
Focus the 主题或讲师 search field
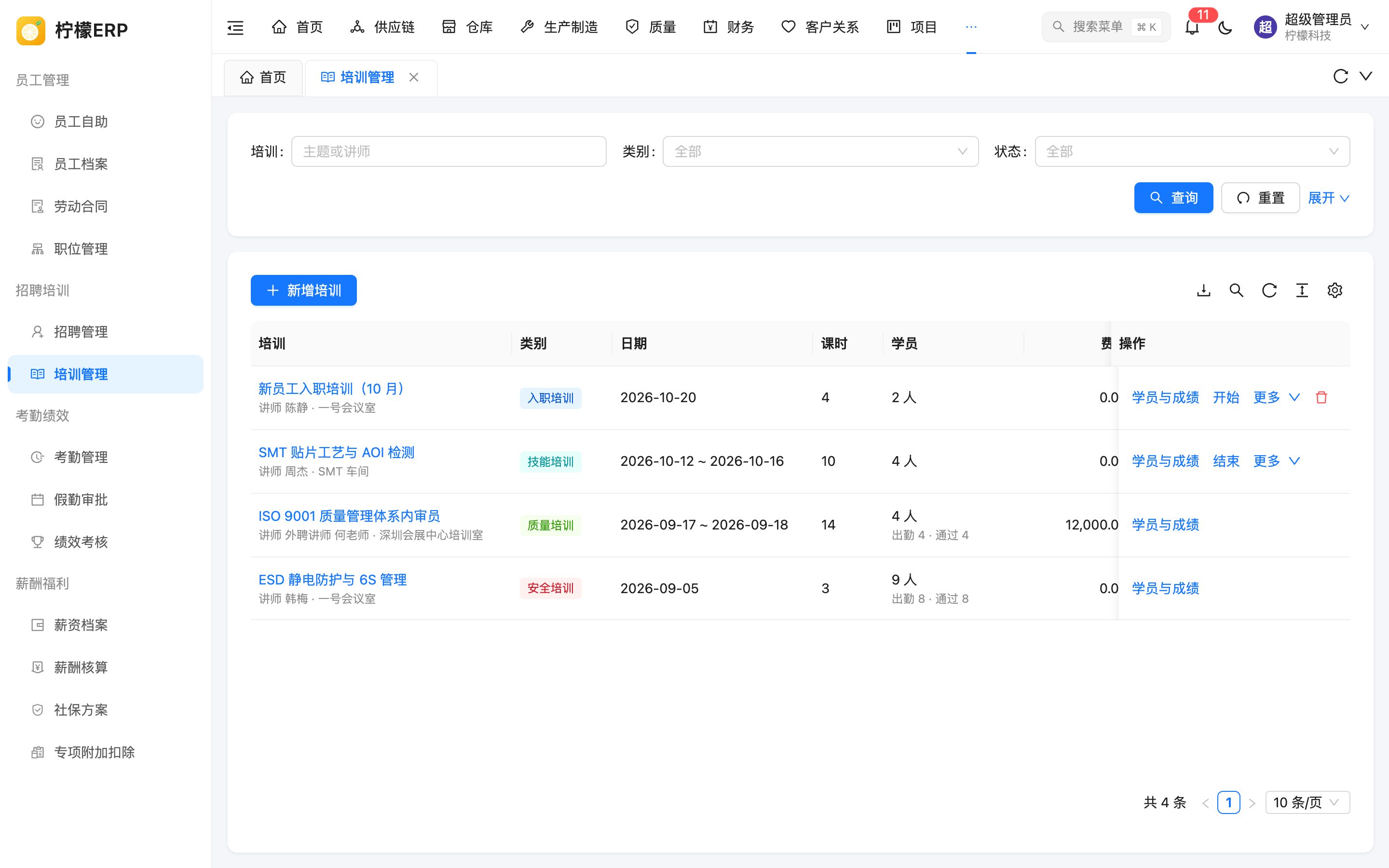pos(449,151)
